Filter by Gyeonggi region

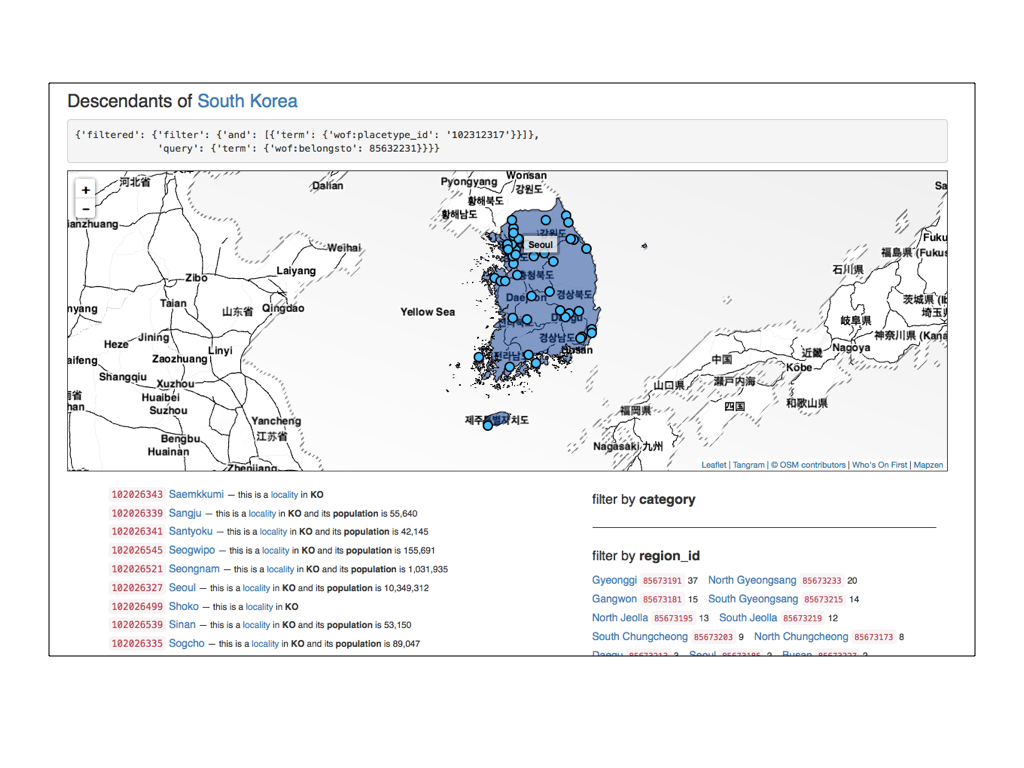tap(614, 580)
